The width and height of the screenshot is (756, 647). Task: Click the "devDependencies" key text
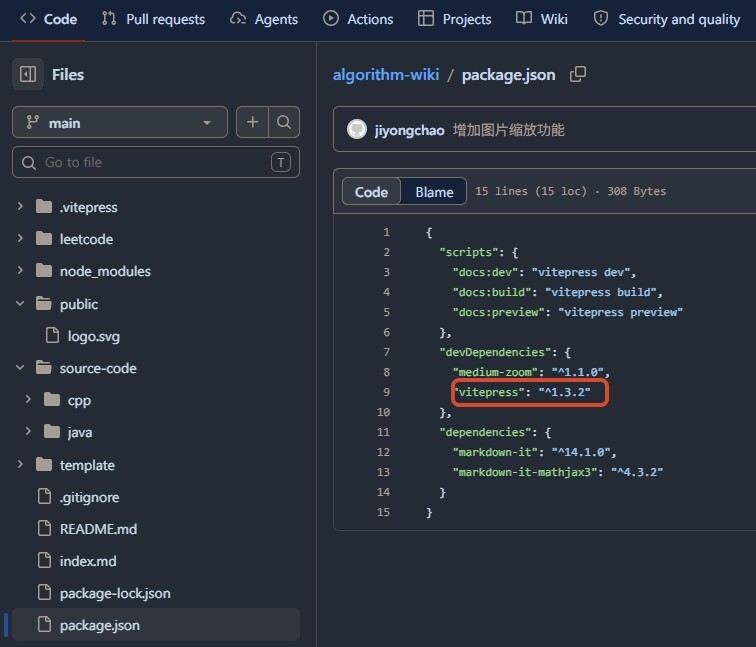pos(495,352)
